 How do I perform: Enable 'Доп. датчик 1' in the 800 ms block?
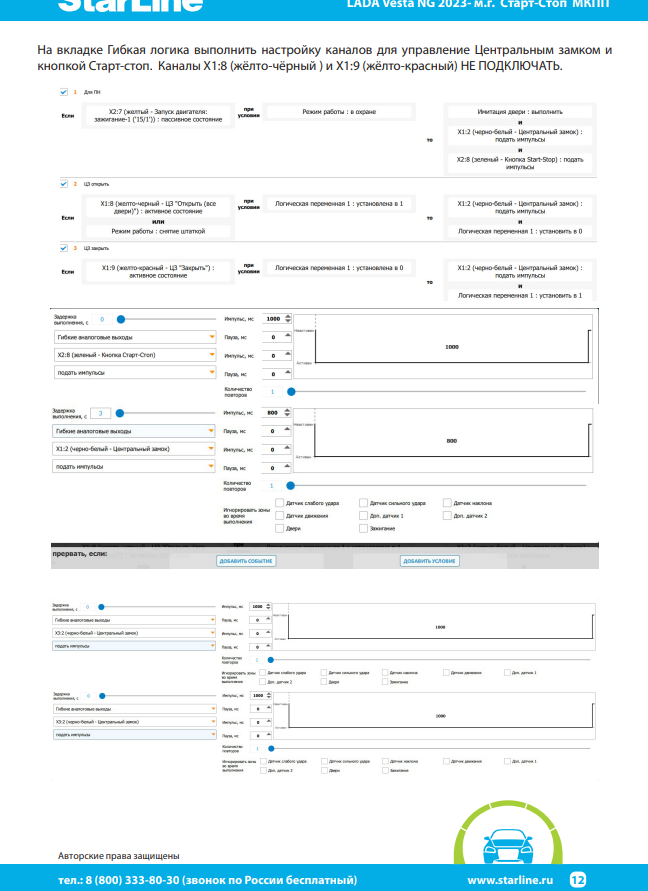pos(363,515)
